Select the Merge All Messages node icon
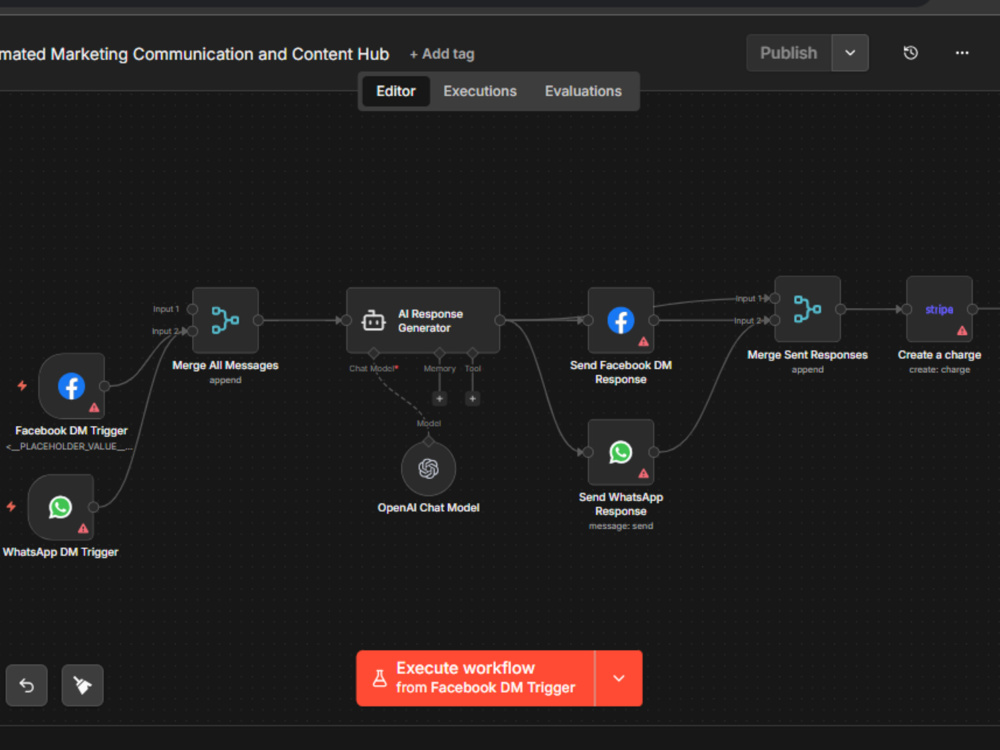1000x750 pixels. (x=225, y=320)
